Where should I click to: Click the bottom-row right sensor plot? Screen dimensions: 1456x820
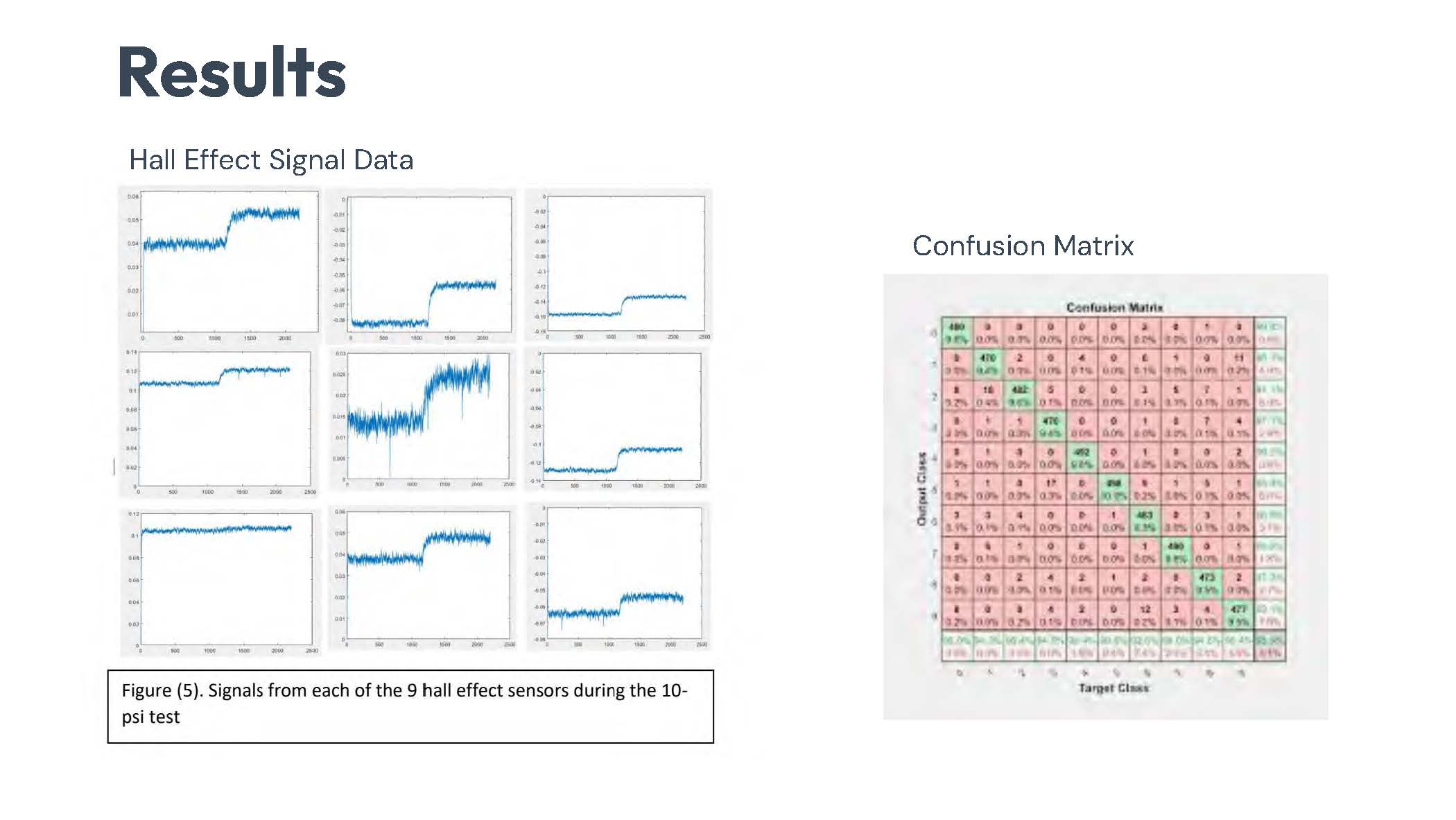click(x=618, y=577)
